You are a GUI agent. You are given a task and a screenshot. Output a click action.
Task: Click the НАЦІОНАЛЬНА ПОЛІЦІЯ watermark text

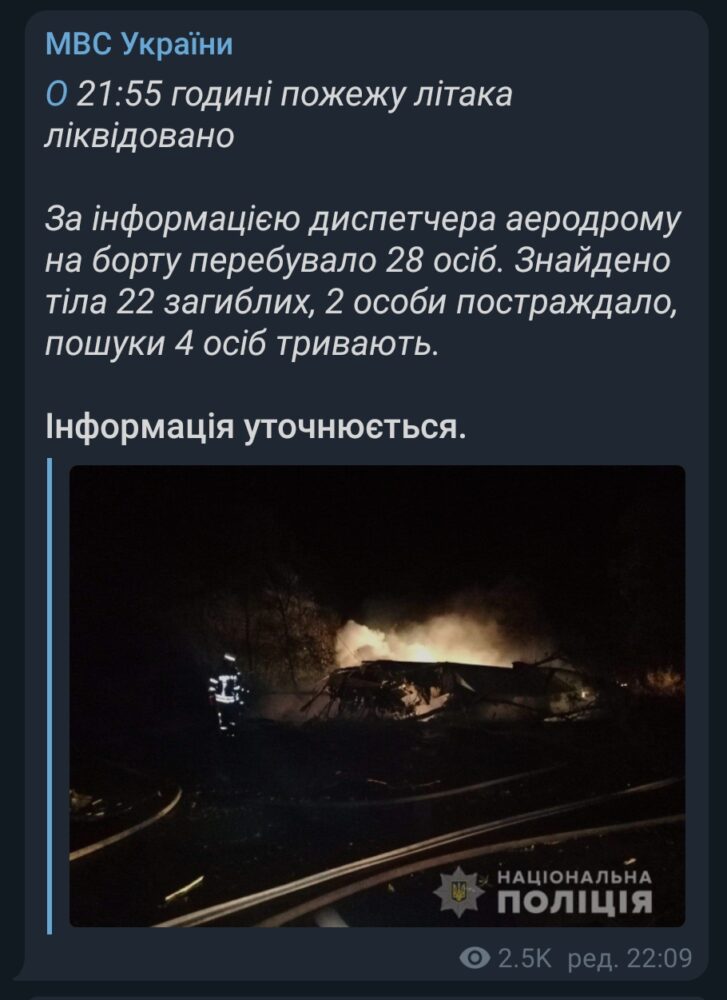[x=574, y=892]
